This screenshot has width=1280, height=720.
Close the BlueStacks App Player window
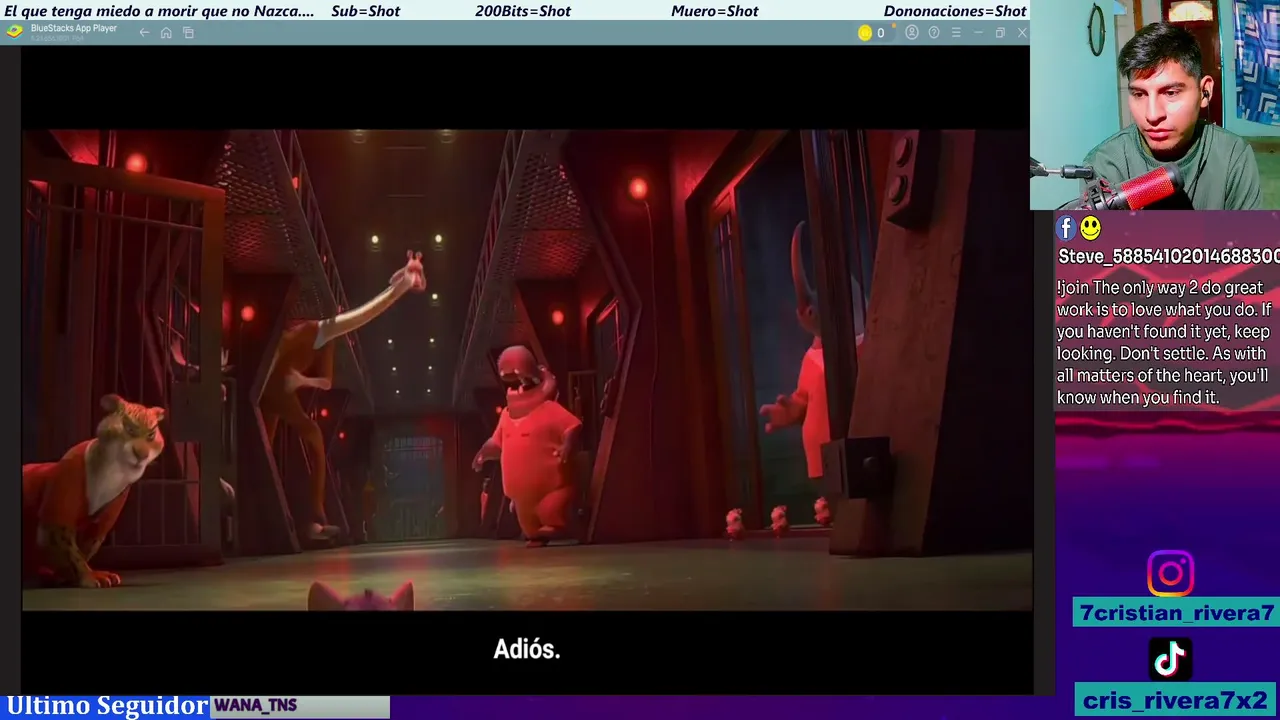pyautogui.click(x=1022, y=33)
